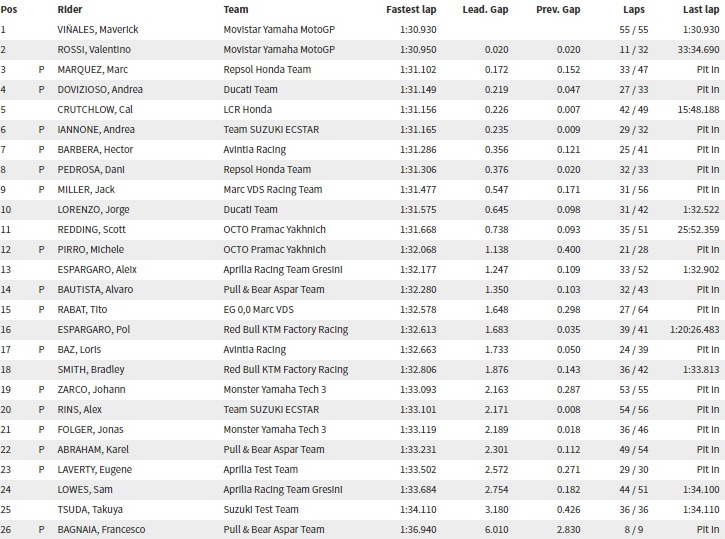Select the Suzuki Test Team name
The height and width of the screenshot is (539, 725).
tap(266, 509)
